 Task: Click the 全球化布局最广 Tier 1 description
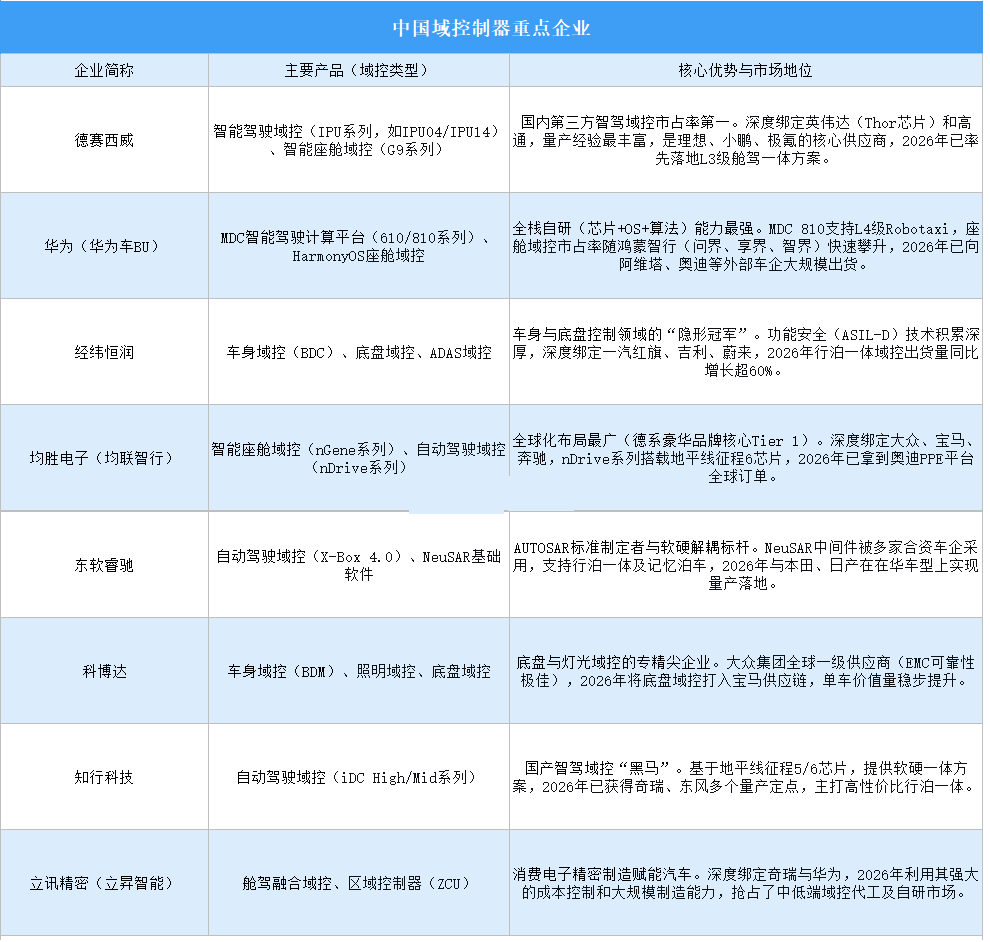point(746,458)
